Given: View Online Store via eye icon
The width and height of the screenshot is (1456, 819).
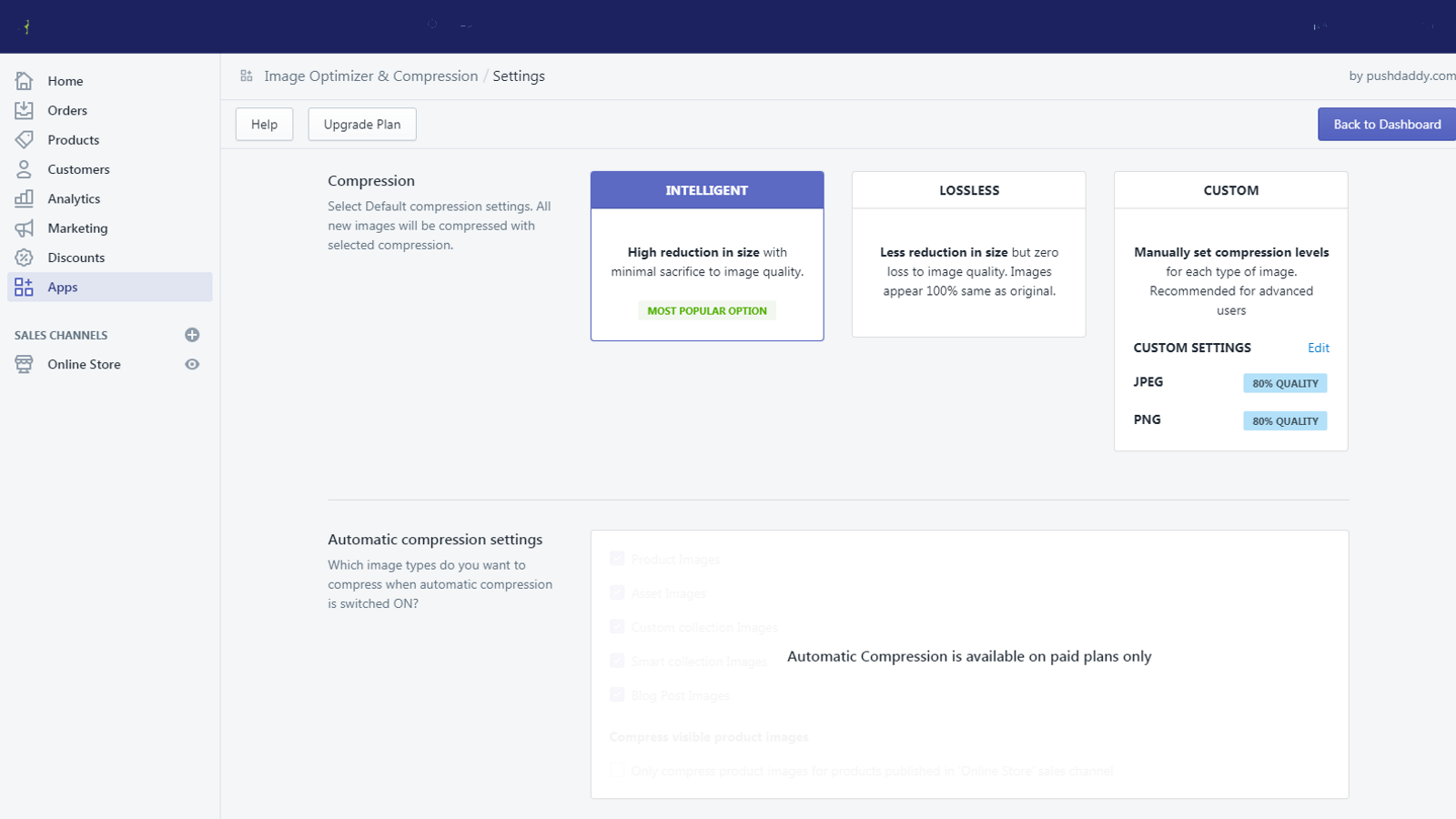Looking at the screenshot, I should click(192, 364).
